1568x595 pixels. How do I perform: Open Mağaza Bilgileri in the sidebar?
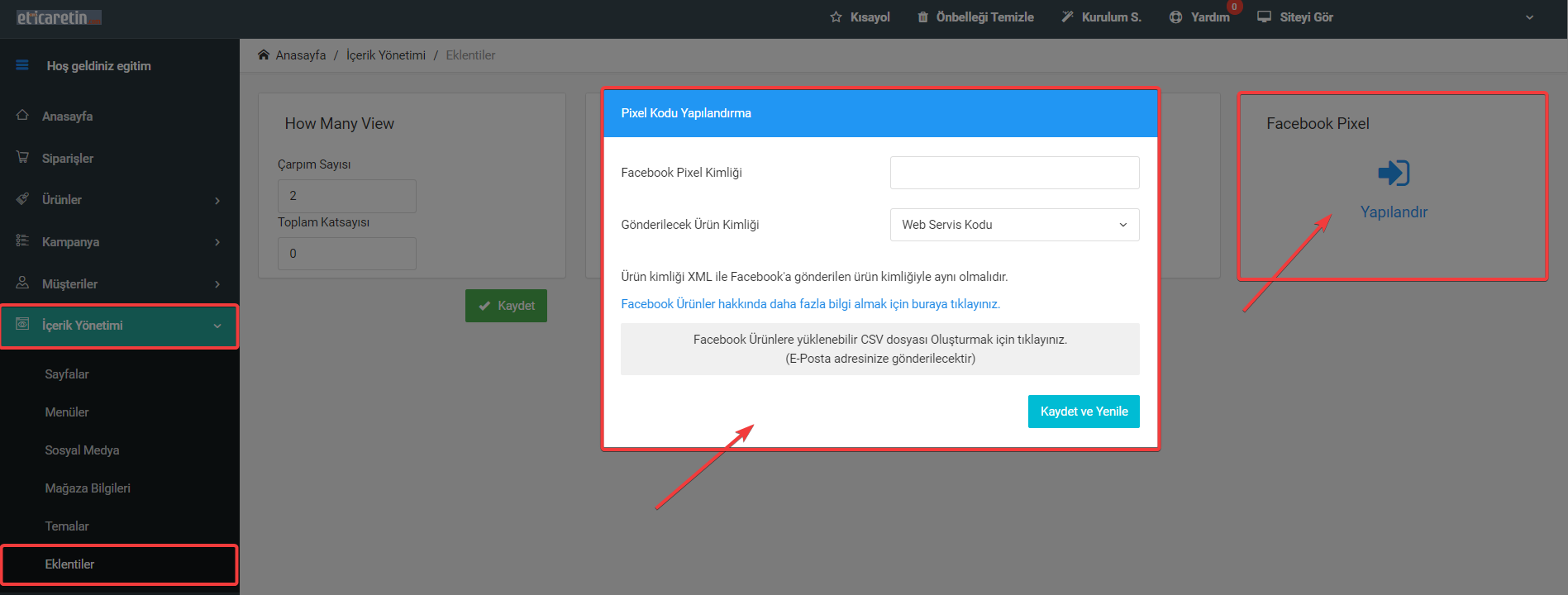88,488
